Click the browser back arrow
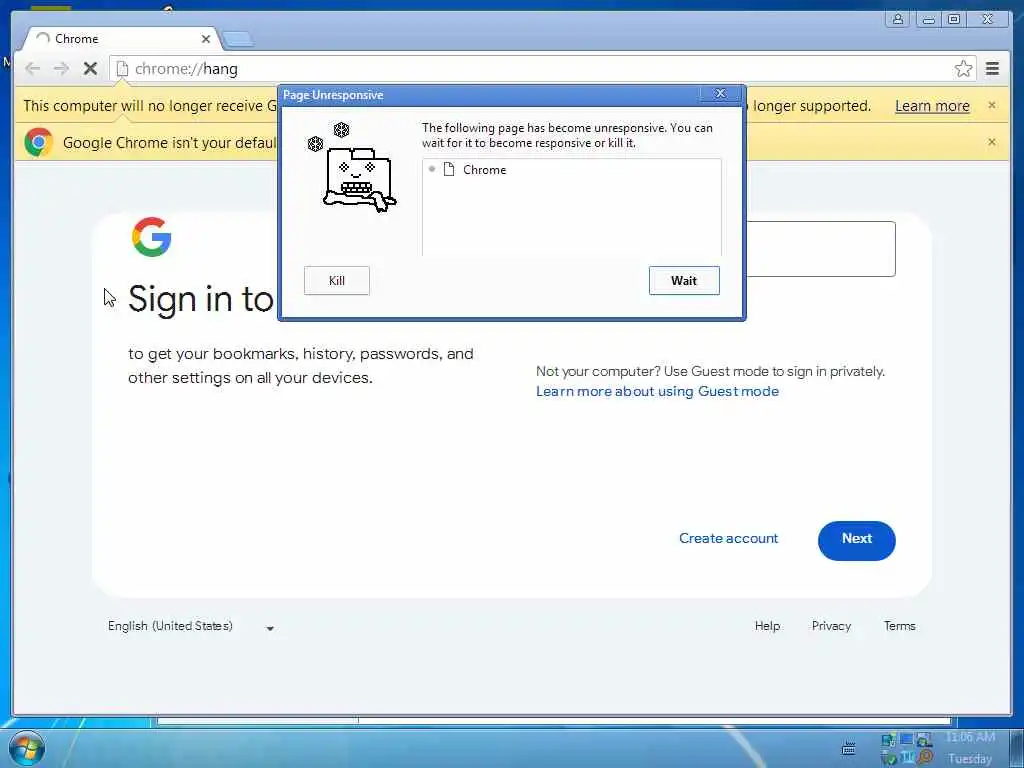 pos(32,69)
